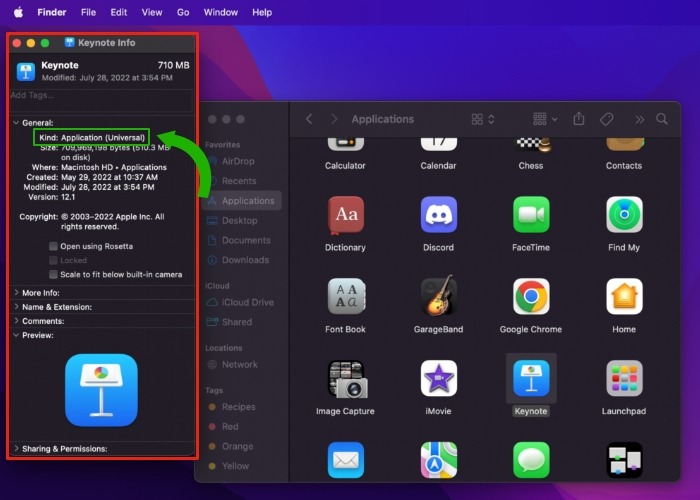Expand the Name & Extension section
This screenshot has height=500, width=700.
tap(16, 307)
